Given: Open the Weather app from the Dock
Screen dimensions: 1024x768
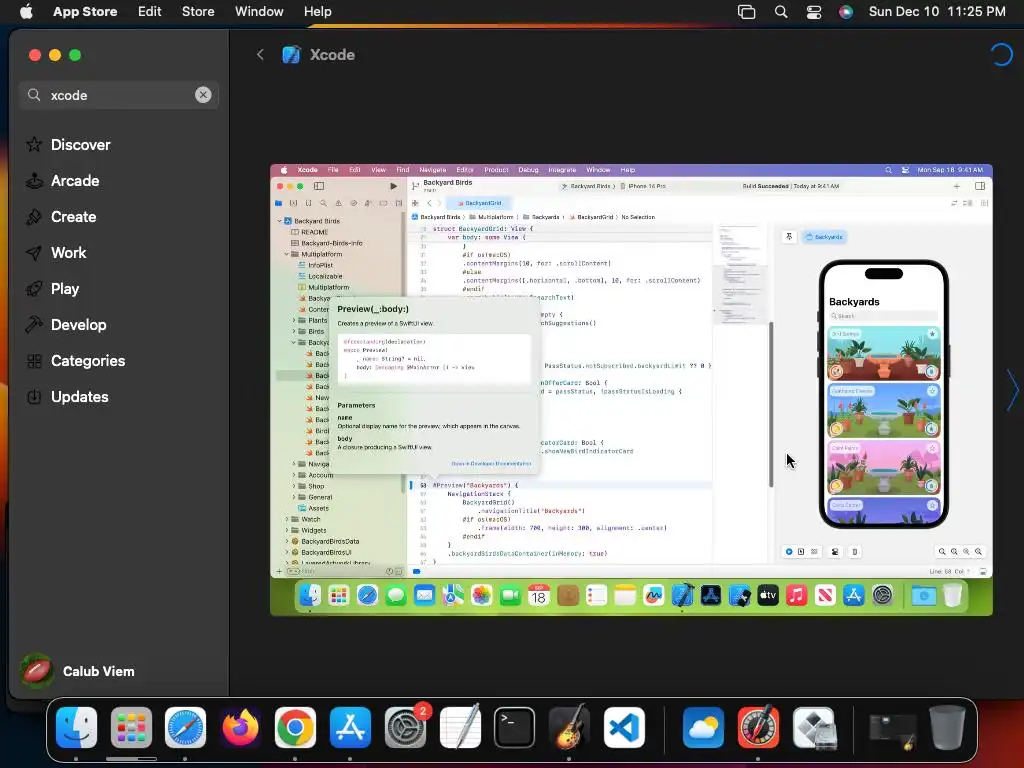Looking at the screenshot, I should pyautogui.click(x=703, y=728).
